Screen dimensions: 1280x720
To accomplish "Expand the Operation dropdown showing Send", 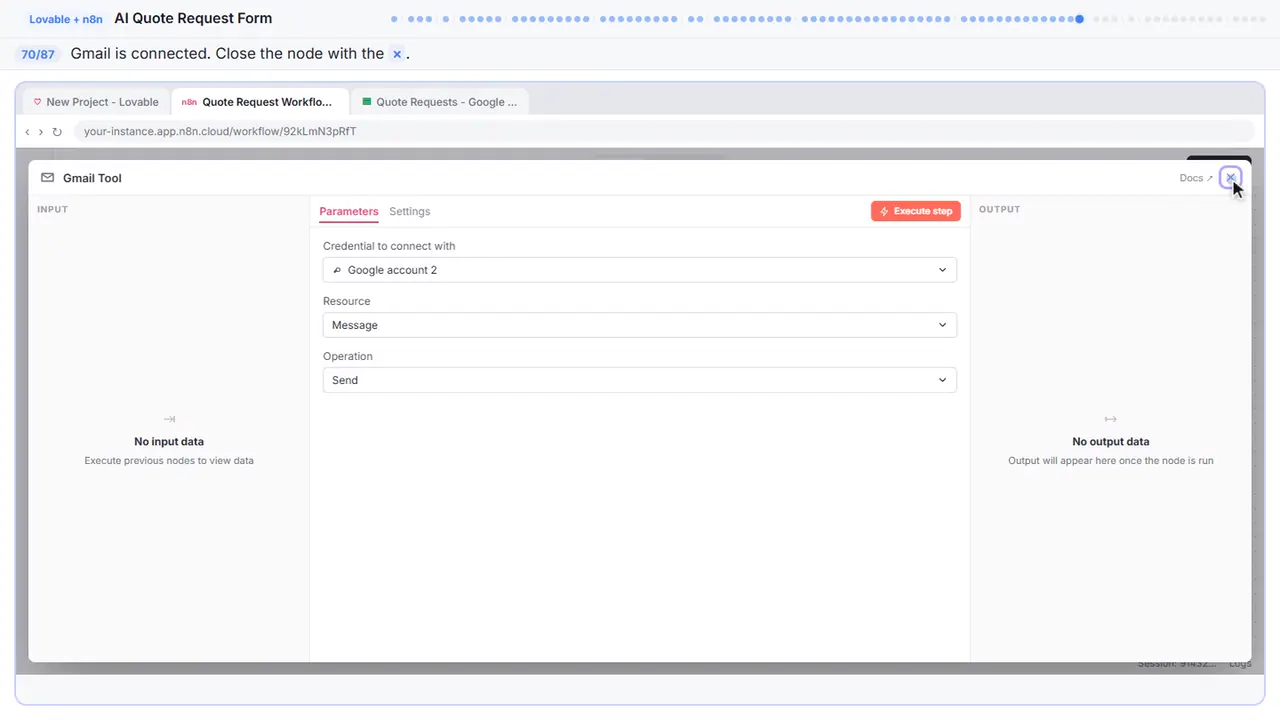I will 640,380.
